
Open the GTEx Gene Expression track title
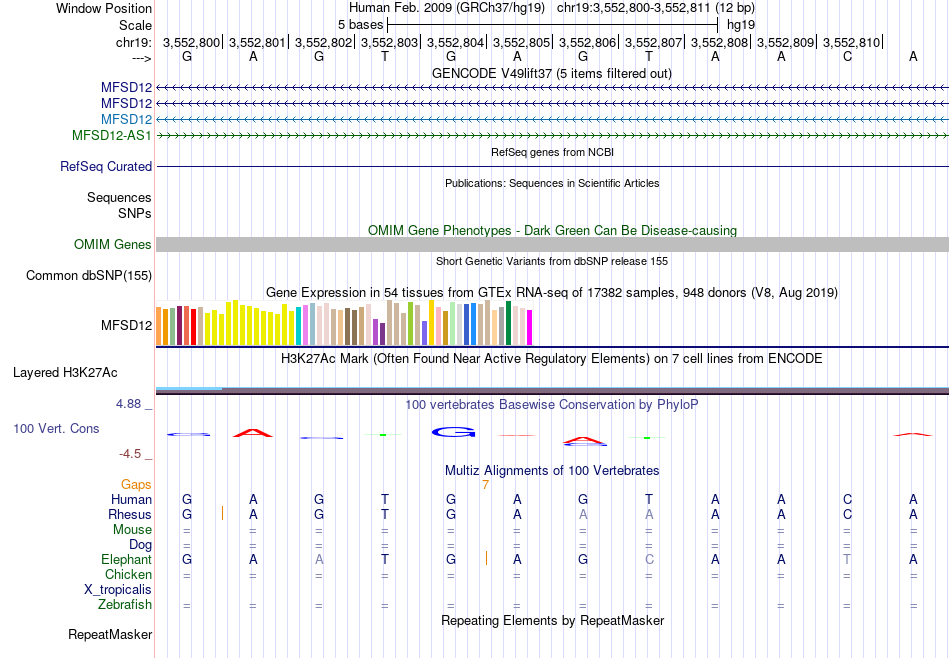click(552, 293)
